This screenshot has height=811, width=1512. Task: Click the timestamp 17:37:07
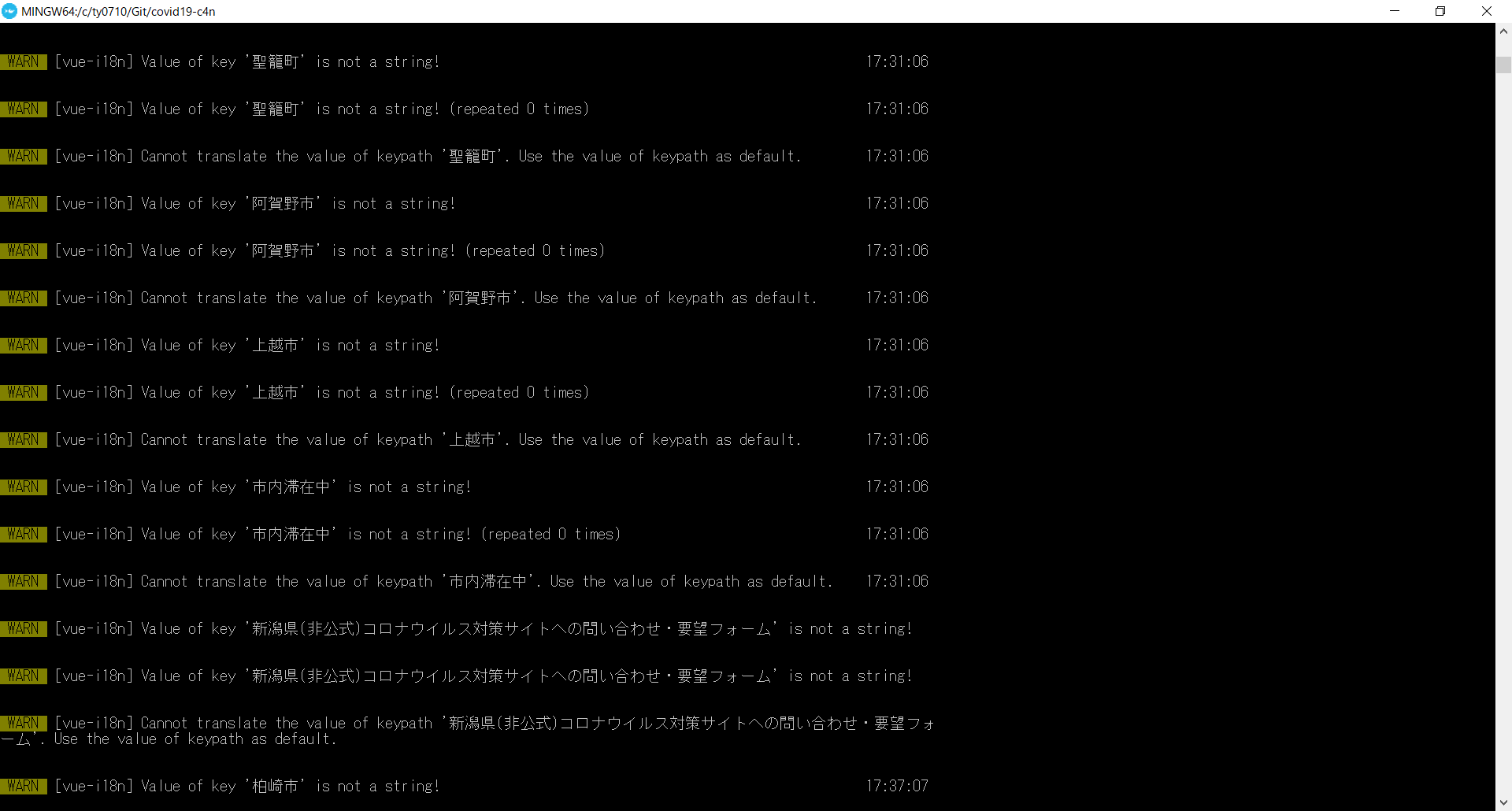click(898, 786)
